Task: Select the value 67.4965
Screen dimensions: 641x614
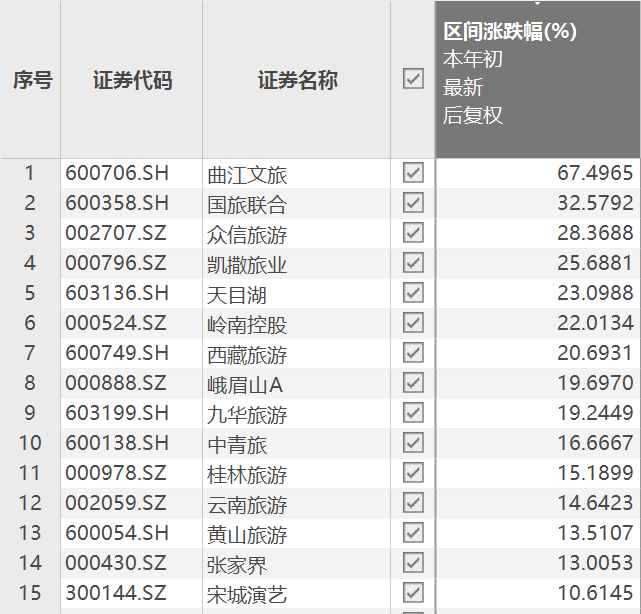Action: [595, 173]
